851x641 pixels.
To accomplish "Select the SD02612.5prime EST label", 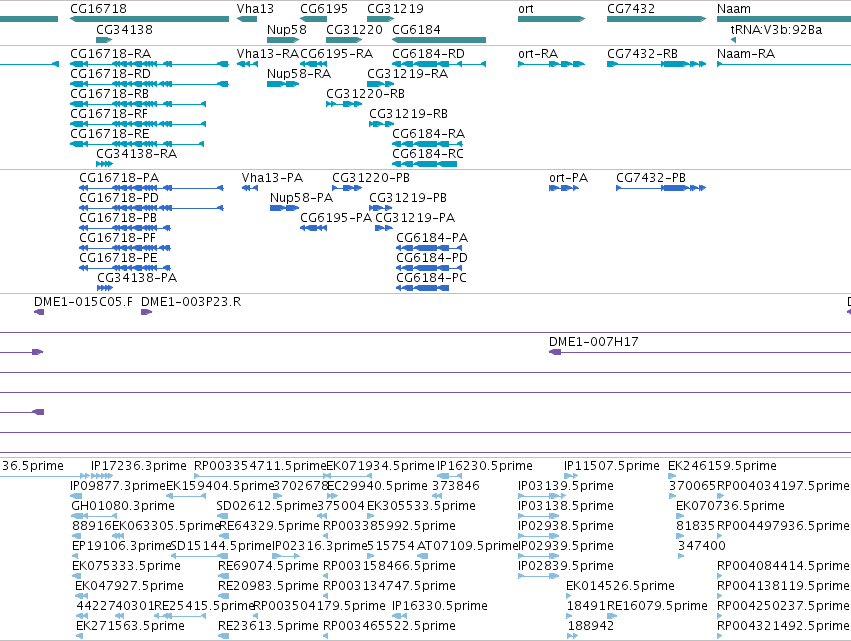I will pos(266,506).
